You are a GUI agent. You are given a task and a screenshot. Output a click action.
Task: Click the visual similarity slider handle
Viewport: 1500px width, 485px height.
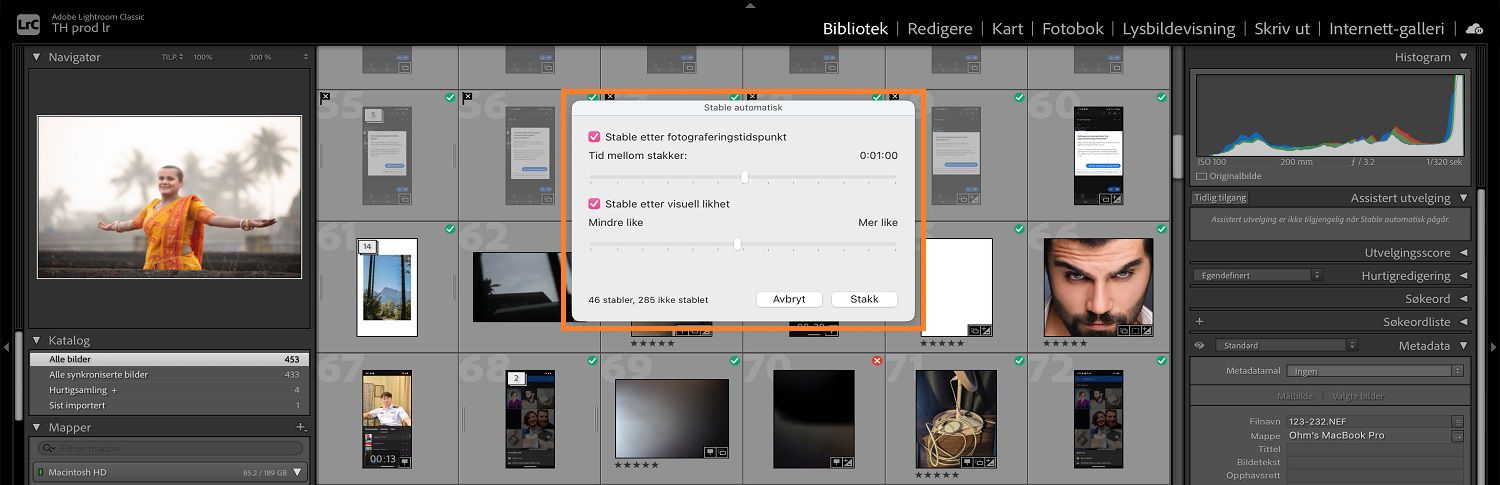click(737, 244)
